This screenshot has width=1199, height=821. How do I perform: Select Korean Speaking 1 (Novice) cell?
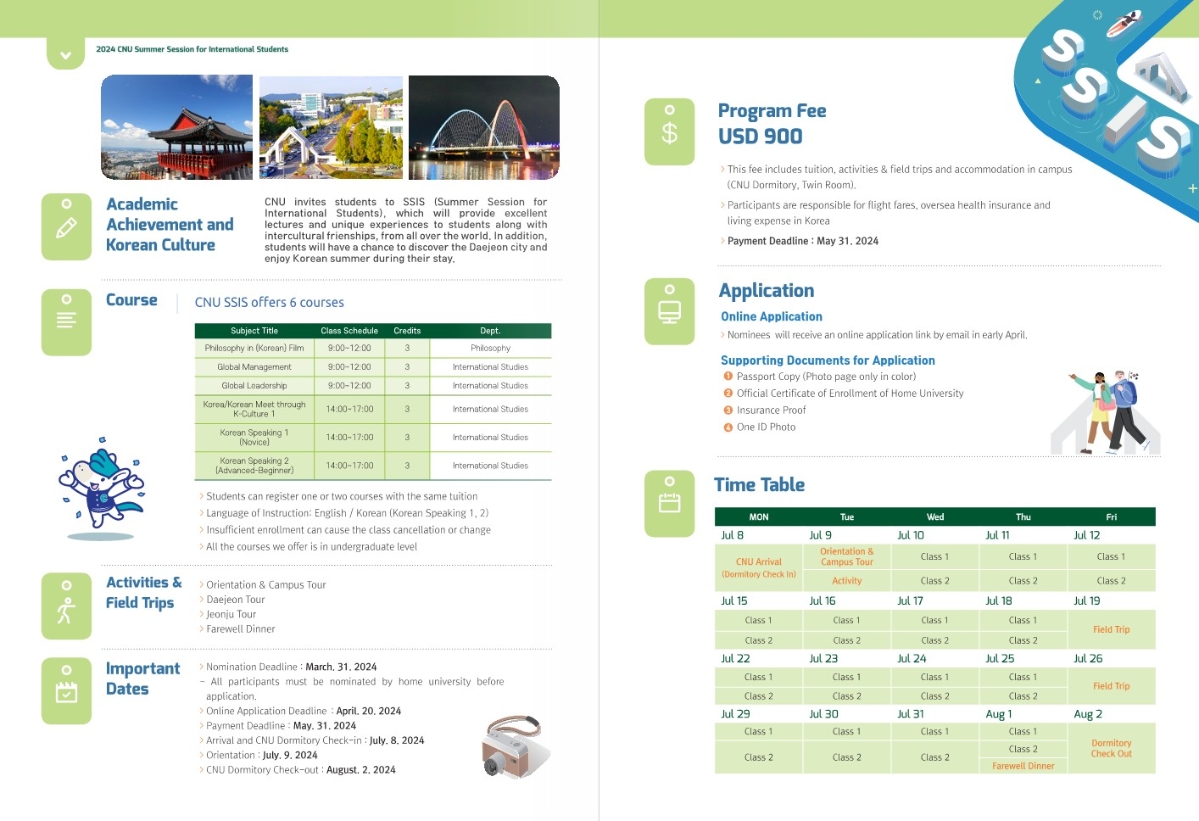click(x=255, y=437)
